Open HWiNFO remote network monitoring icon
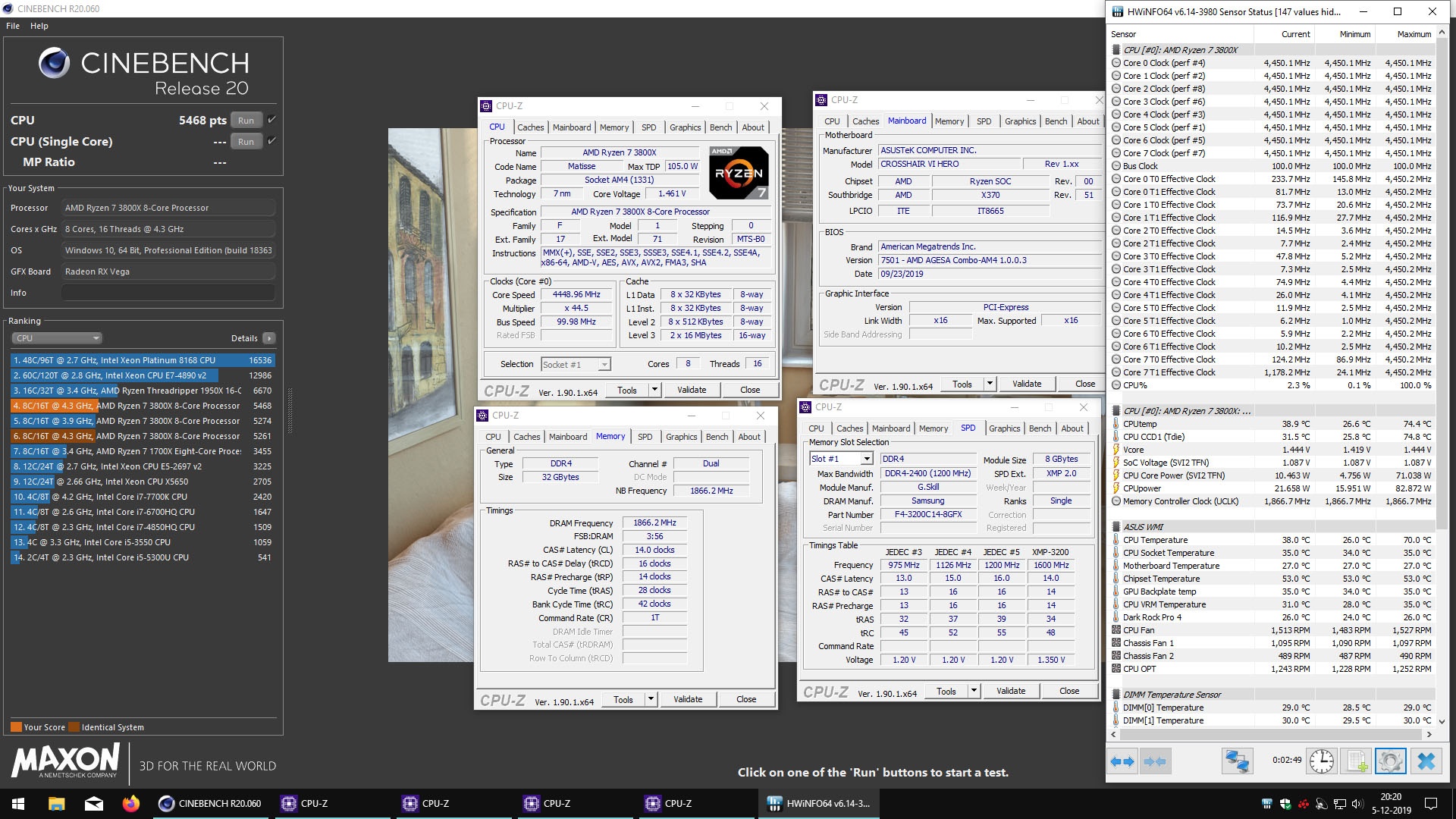 click(x=1237, y=761)
